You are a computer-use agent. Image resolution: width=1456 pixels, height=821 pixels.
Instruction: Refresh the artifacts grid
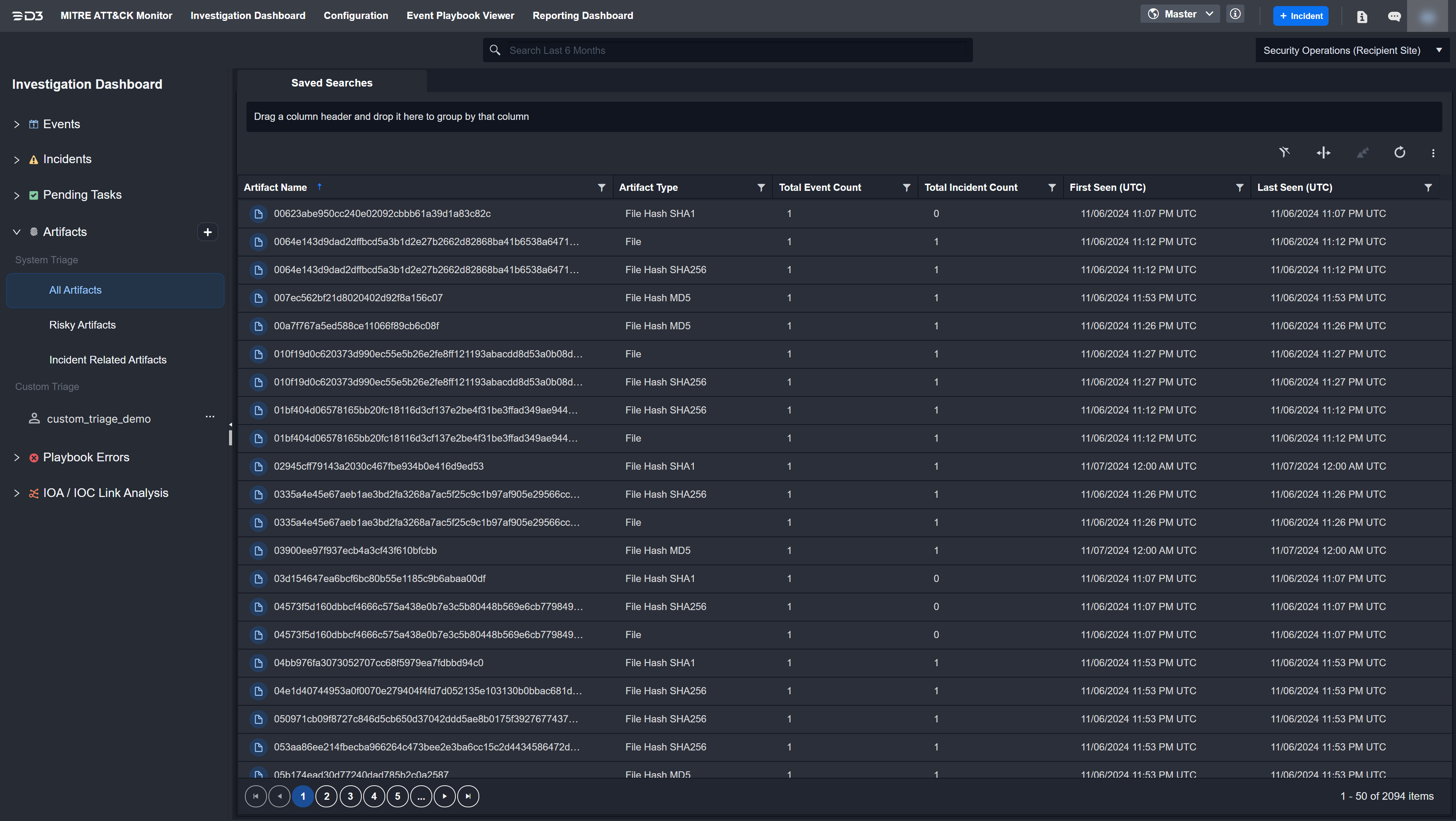pyautogui.click(x=1400, y=153)
